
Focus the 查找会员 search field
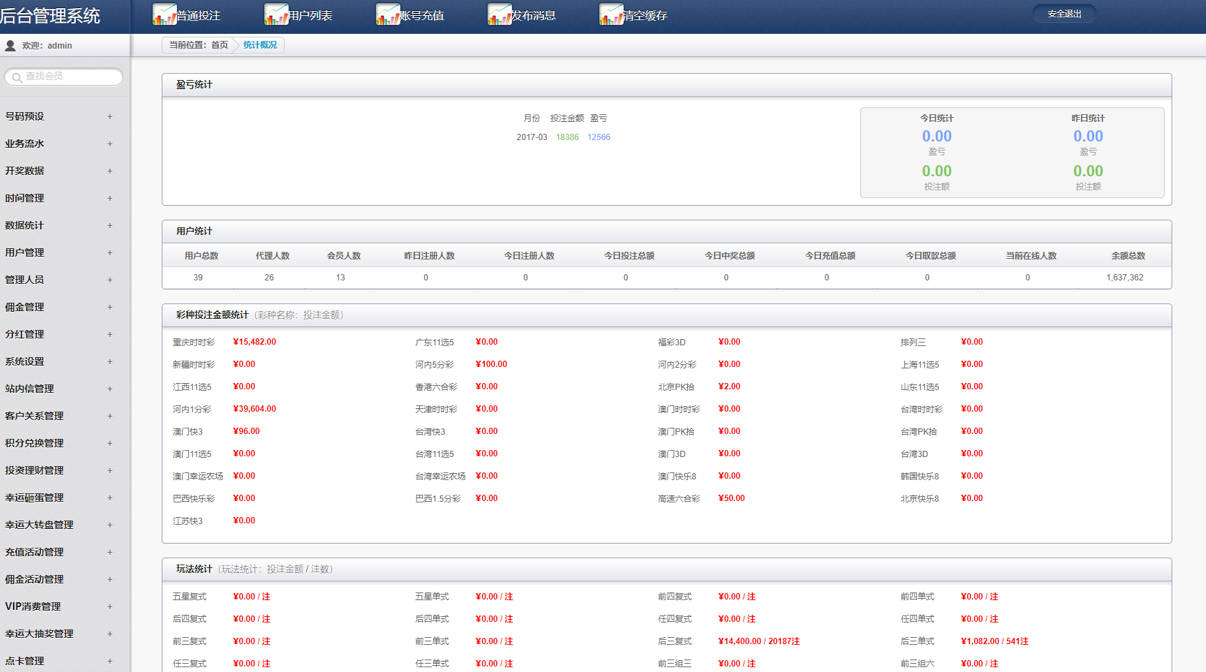pyautogui.click(x=64, y=76)
